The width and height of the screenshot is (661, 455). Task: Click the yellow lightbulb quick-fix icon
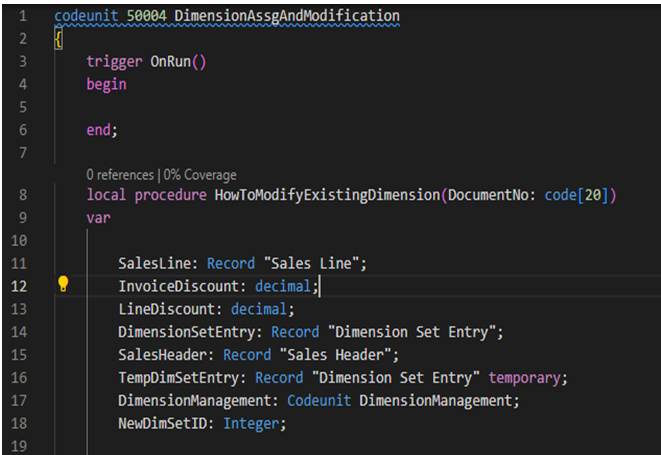pyautogui.click(x=63, y=284)
